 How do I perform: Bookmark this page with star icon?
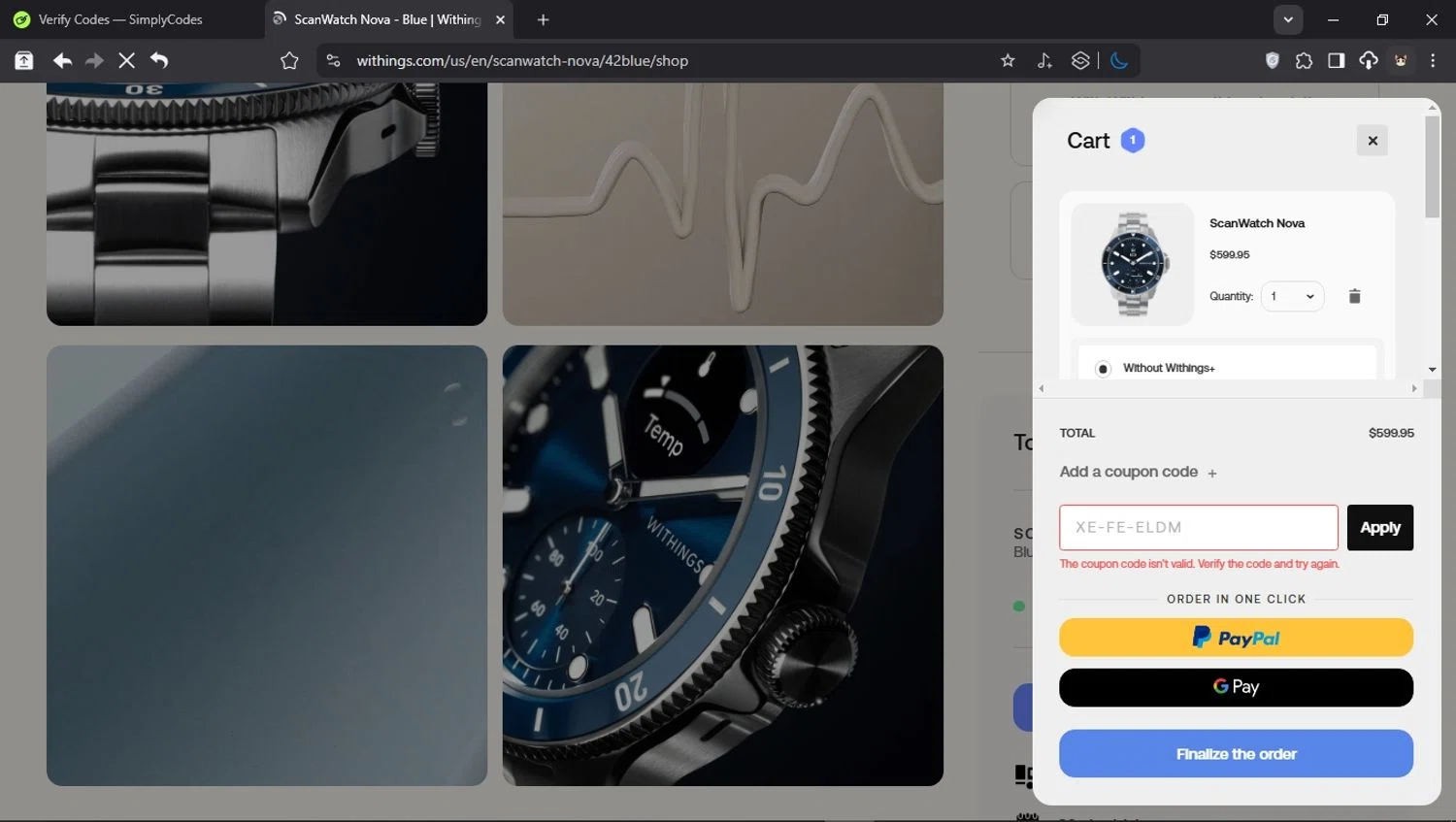[1008, 60]
